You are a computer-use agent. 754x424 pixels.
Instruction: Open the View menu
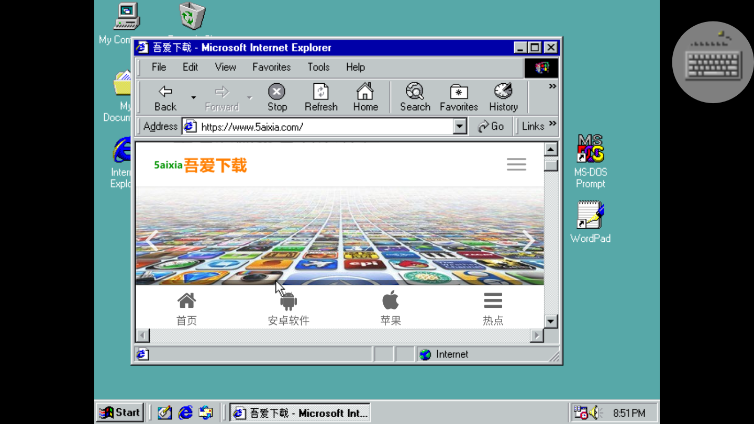click(225, 67)
